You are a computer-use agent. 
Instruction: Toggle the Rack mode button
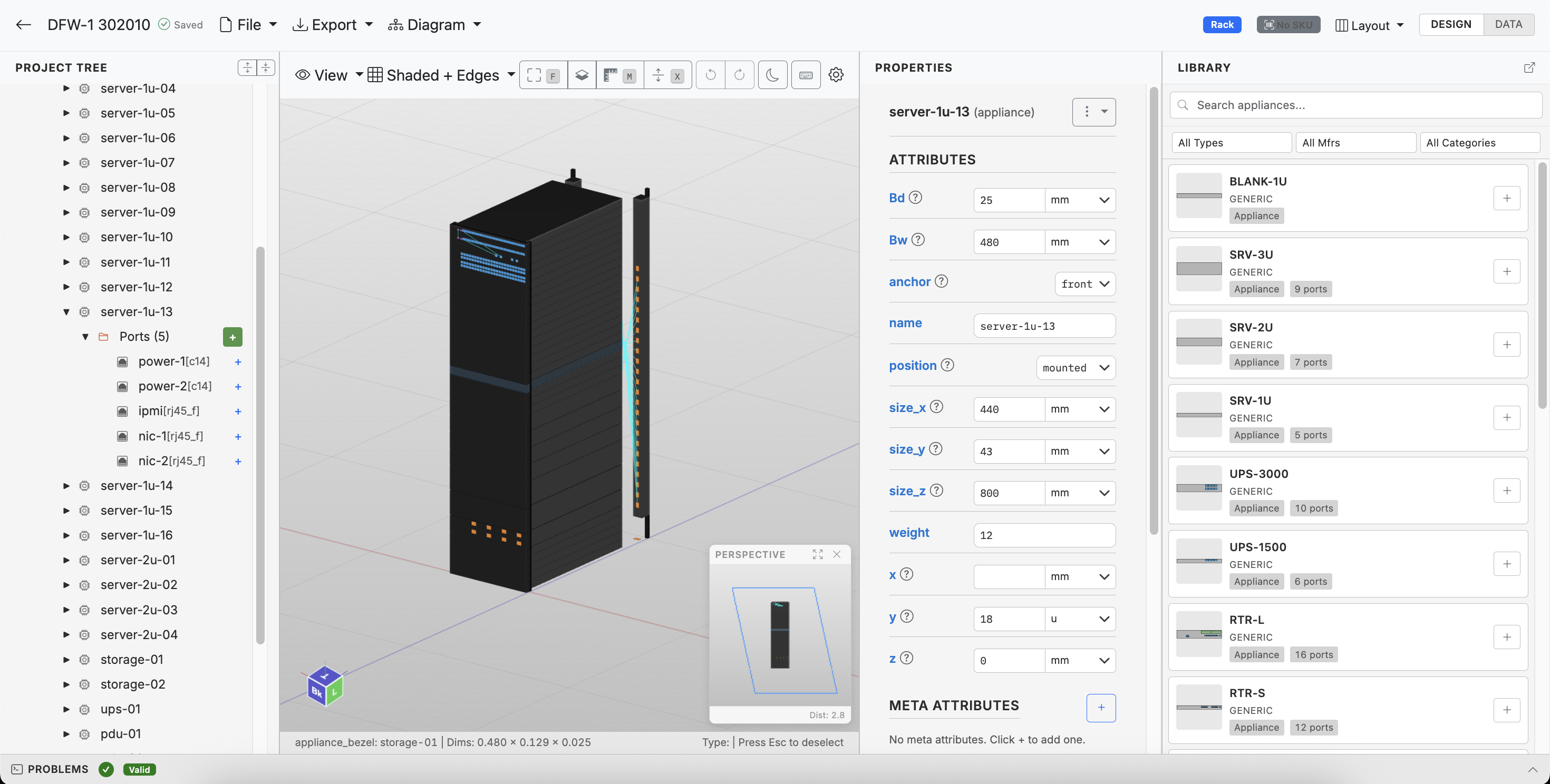pyautogui.click(x=1222, y=25)
